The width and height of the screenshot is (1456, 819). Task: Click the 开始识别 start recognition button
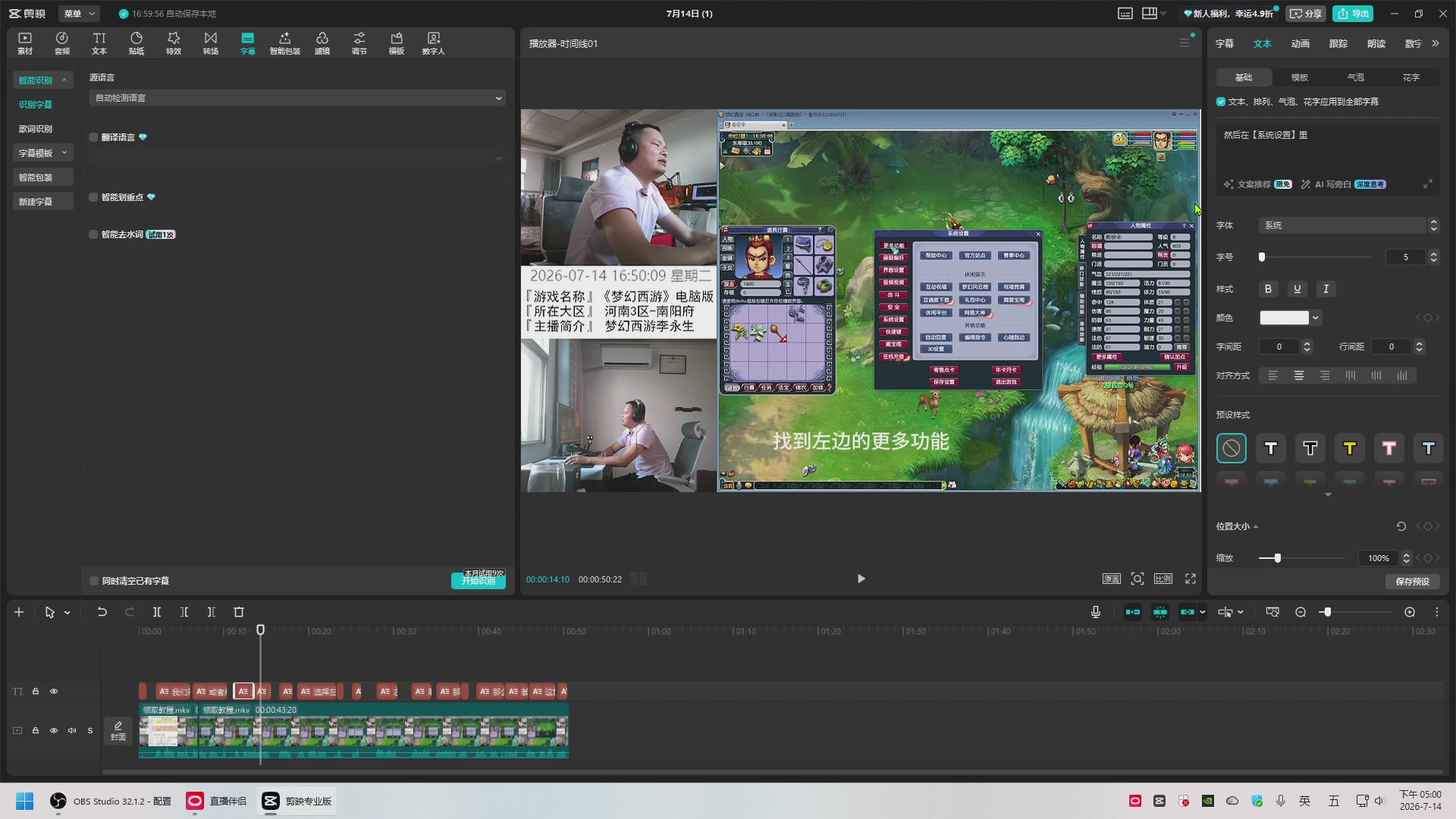click(x=479, y=581)
